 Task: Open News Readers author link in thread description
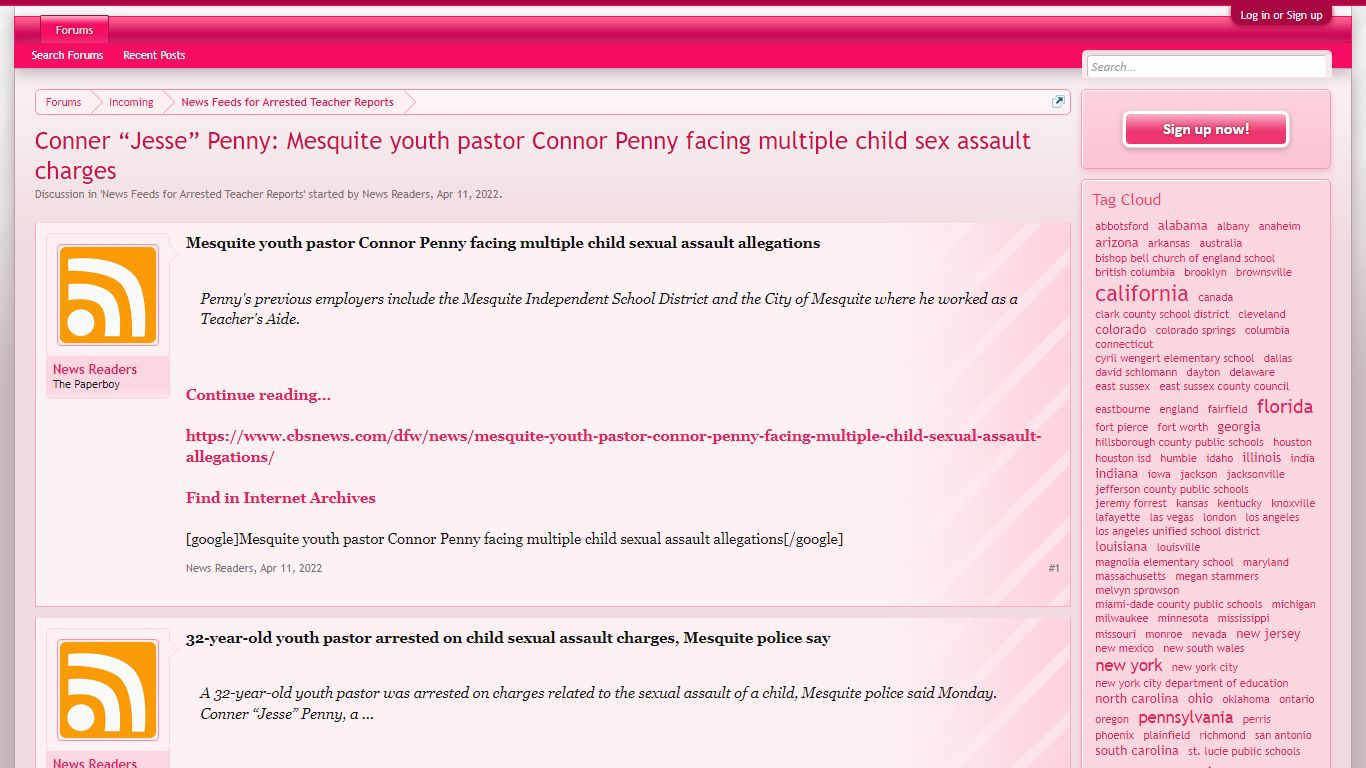396,194
